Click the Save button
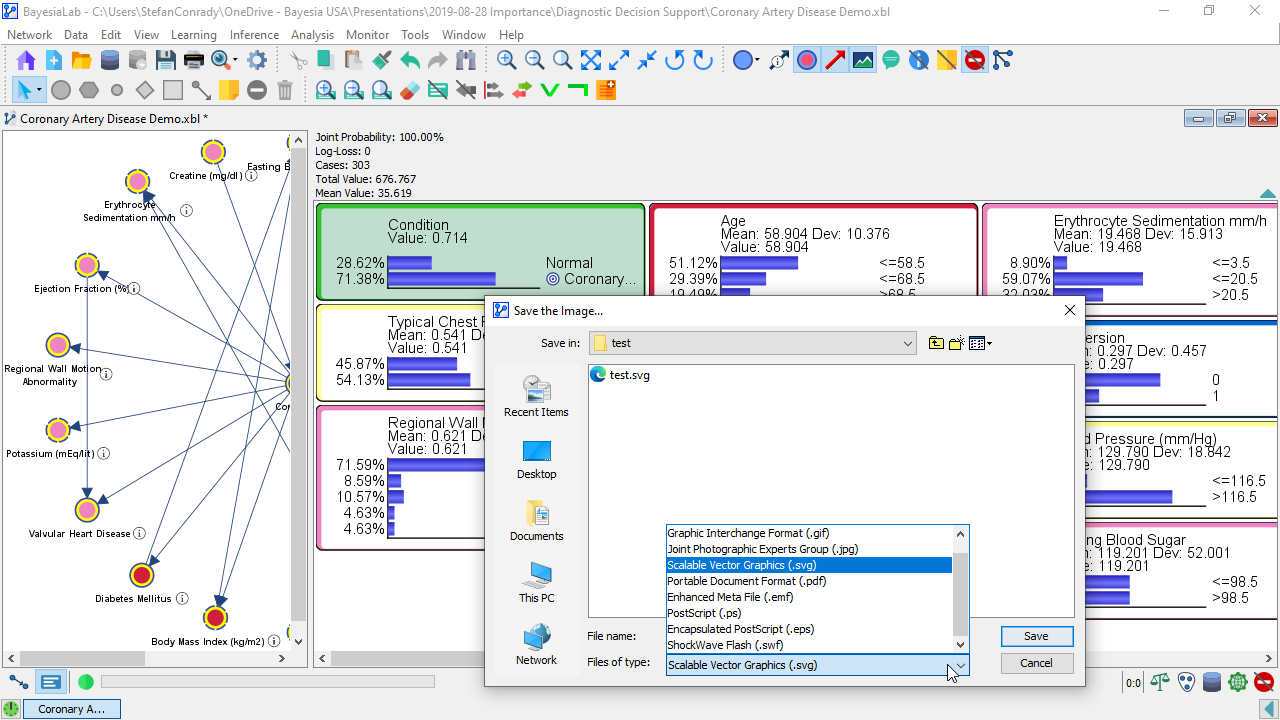 (x=1036, y=636)
